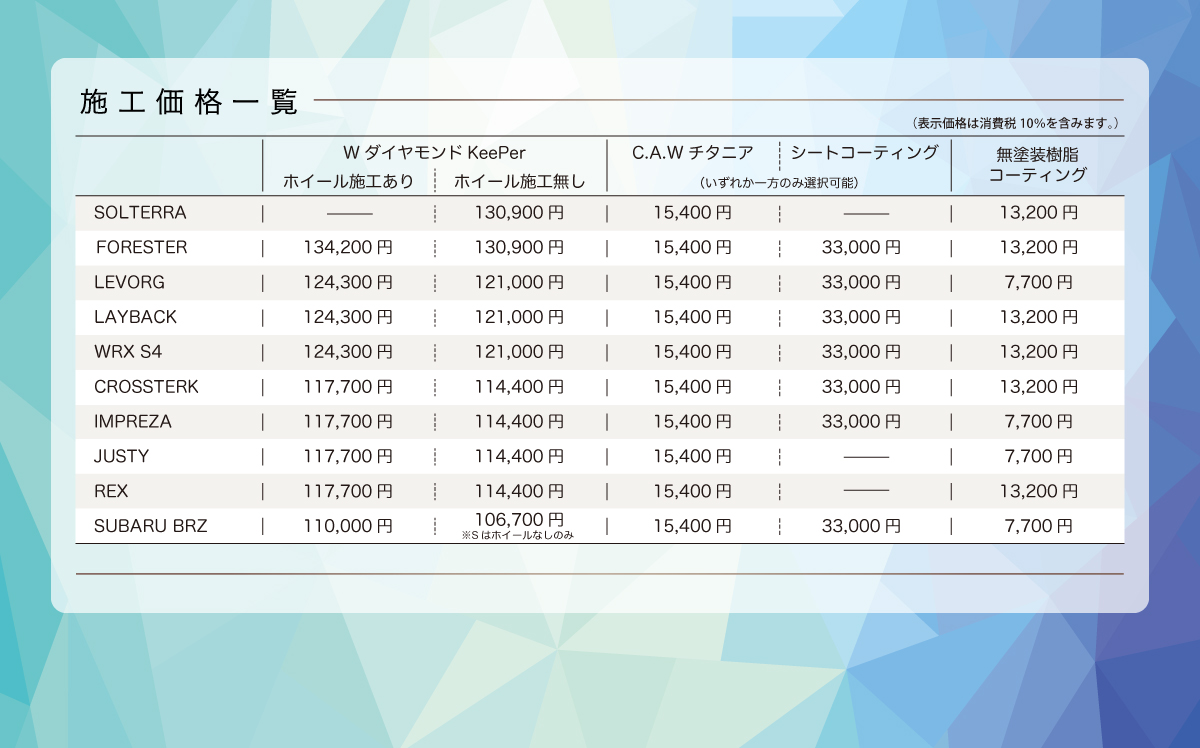The image size is (1200, 748).
Task: Click FORESTER's 134,200円 price
Action: pos(348,247)
